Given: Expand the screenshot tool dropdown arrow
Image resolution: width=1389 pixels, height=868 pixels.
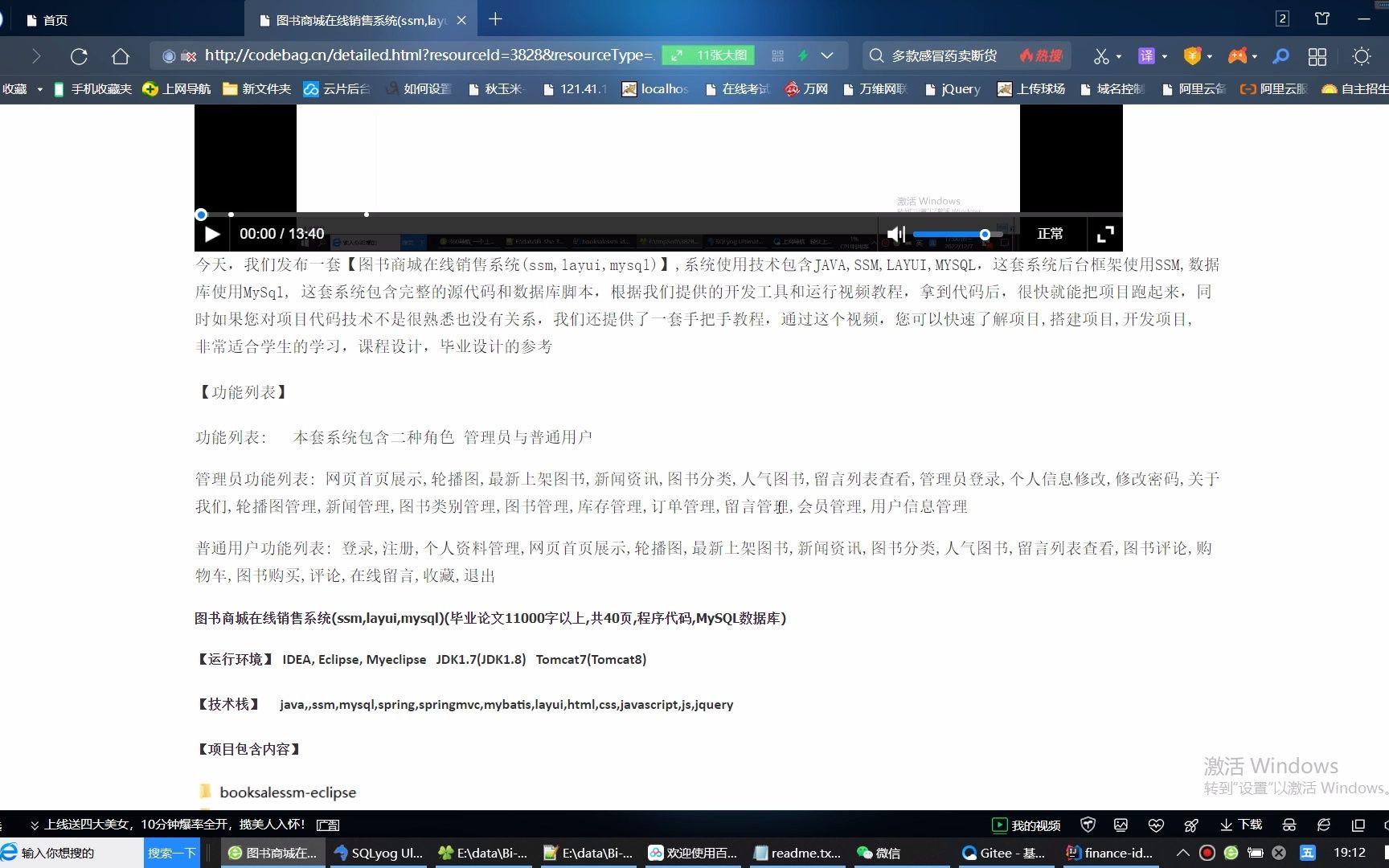Looking at the screenshot, I should (1119, 57).
